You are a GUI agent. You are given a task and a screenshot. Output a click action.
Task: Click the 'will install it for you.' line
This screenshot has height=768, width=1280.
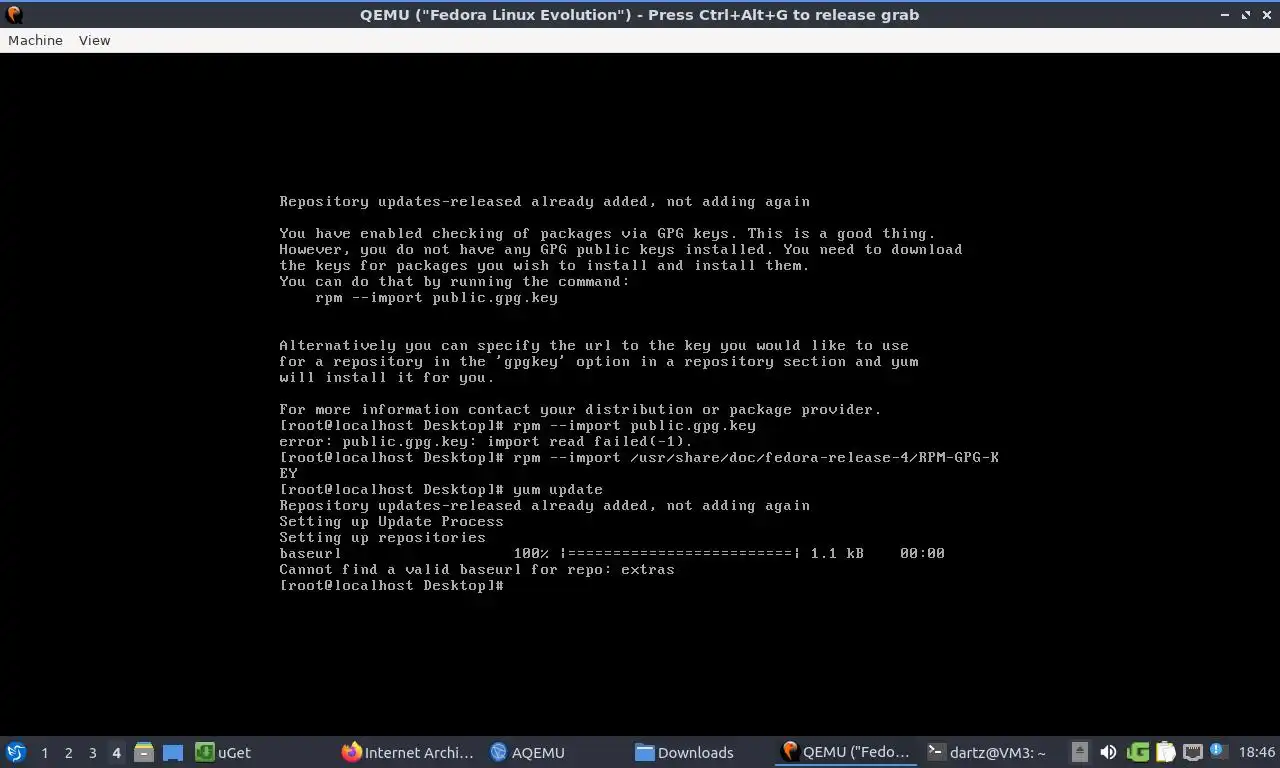click(x=387, y=377)
